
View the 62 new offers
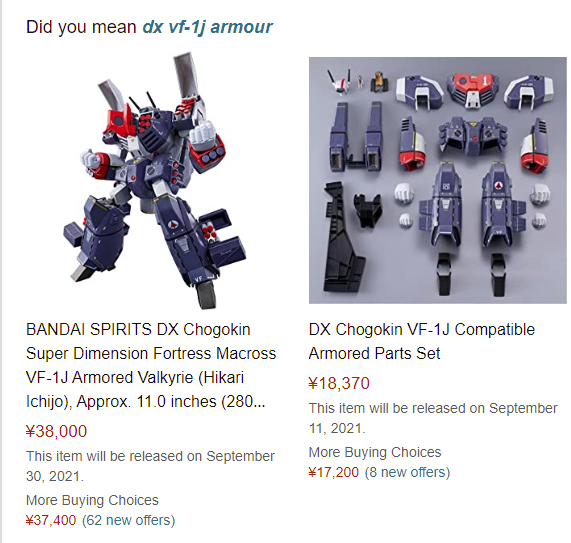[129, 520]
